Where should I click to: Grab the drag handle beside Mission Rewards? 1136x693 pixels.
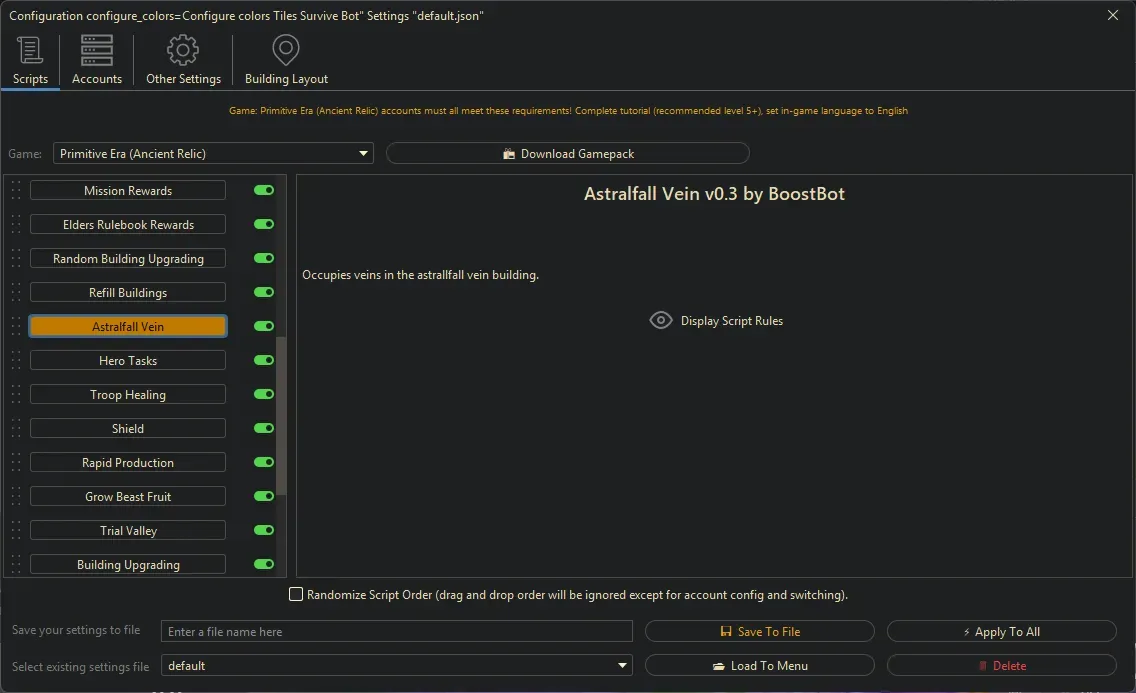[x=16, y=191]
